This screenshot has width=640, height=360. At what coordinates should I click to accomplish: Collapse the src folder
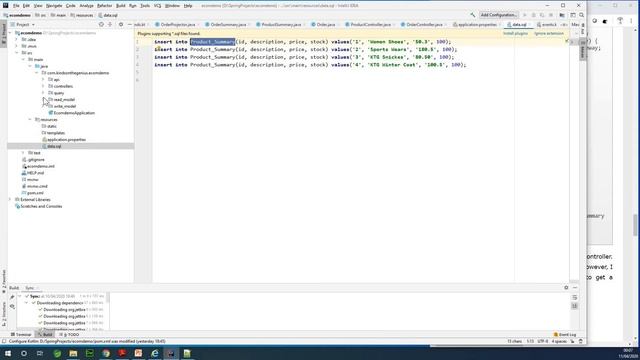click(x=17, y=53)
